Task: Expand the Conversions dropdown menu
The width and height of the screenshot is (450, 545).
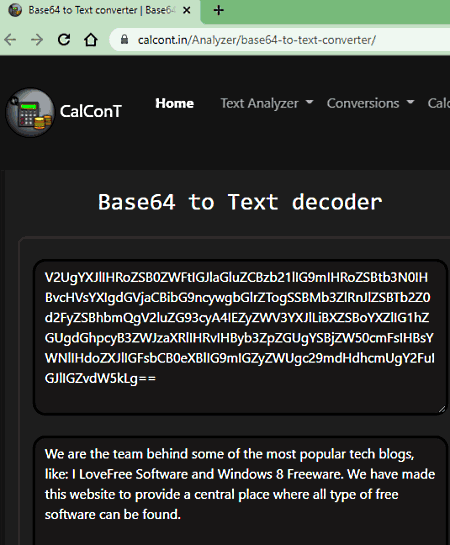Action: point(370,103)
